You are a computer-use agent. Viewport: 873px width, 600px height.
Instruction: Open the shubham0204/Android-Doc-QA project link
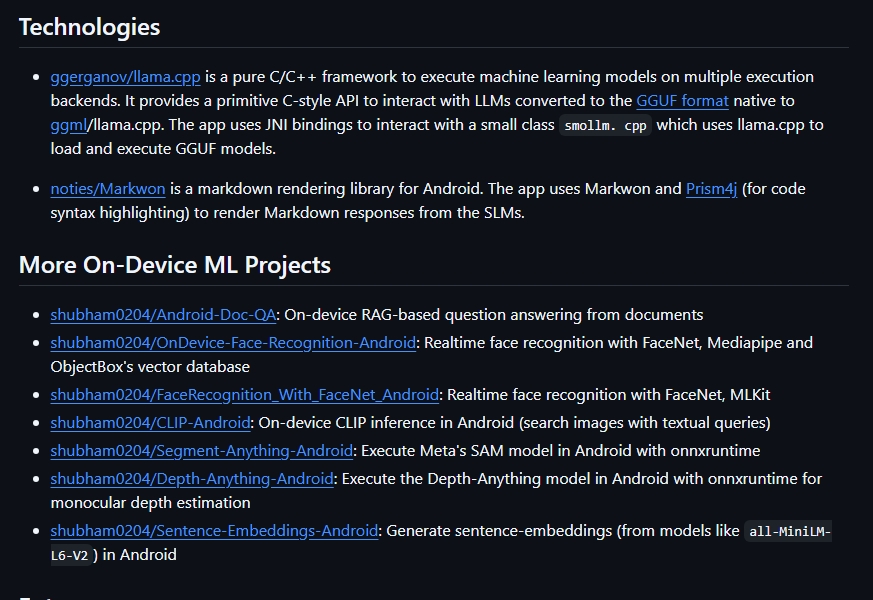pyautogui.click(x=163, y=315)
